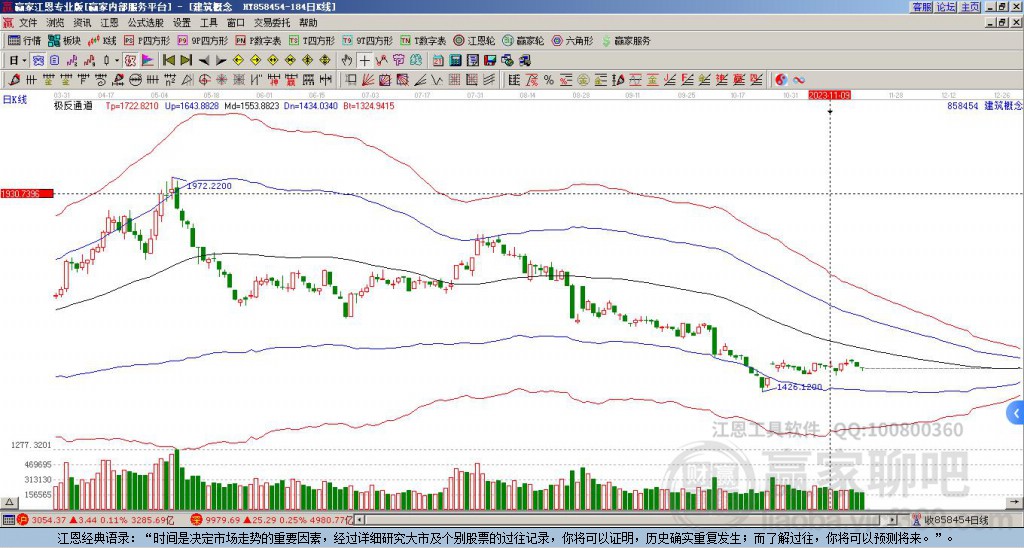This screenshot has width=1024, height=548.
Task: Click the red 1930.7396 price marker
Action: (27, 194)
